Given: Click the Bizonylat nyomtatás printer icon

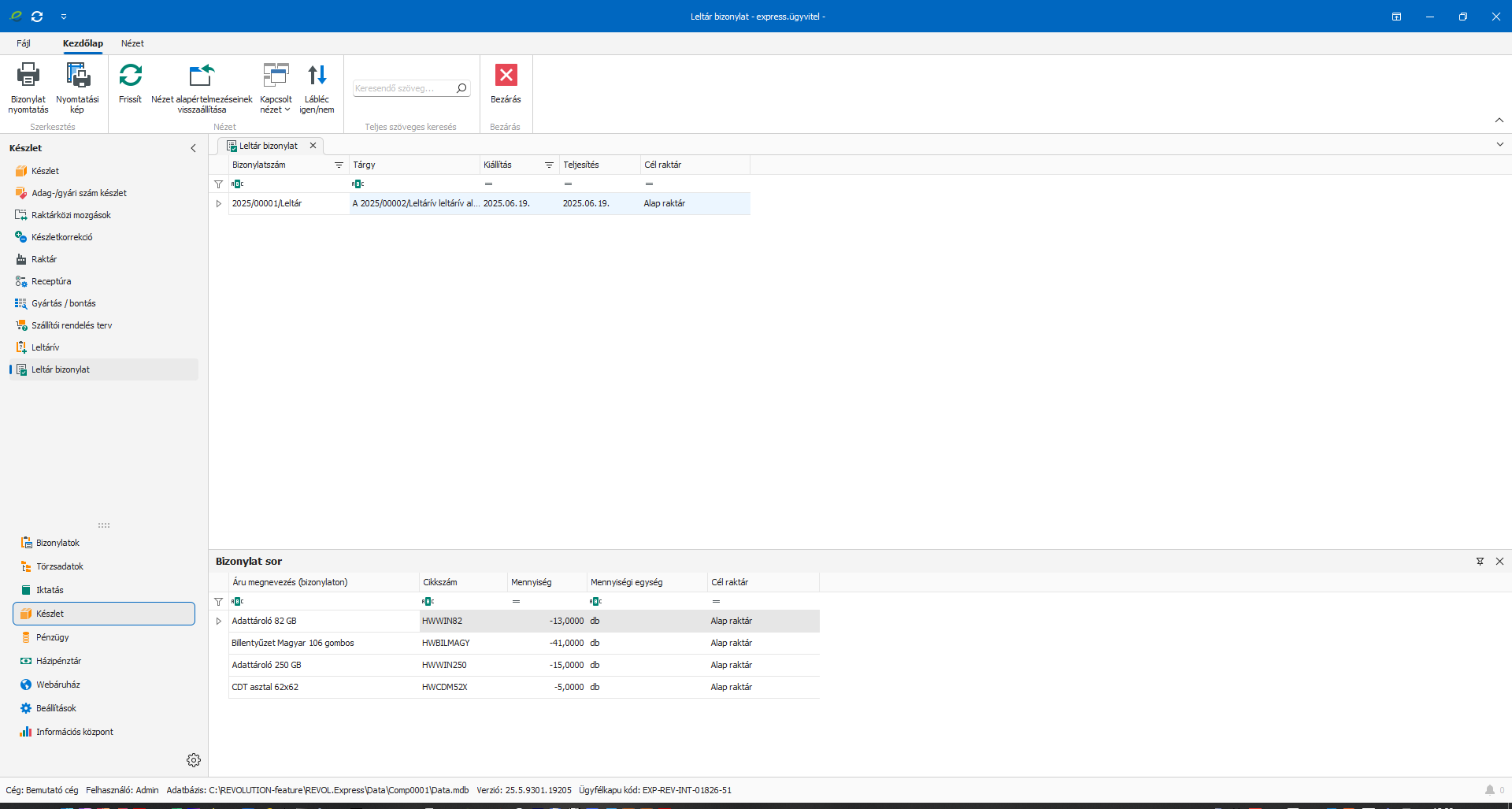Looking at the screenshot, I should pyautogui.click(x=28, y=76).
